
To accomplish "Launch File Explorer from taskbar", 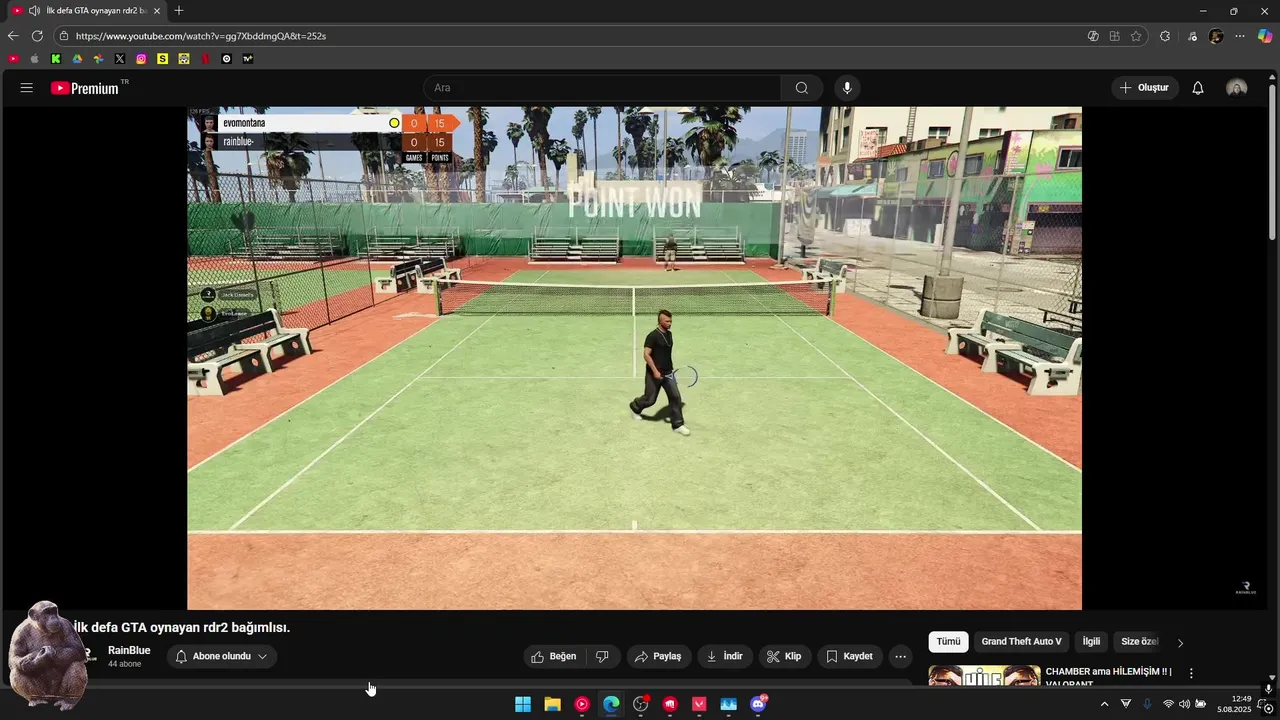I will coord(552,704).
